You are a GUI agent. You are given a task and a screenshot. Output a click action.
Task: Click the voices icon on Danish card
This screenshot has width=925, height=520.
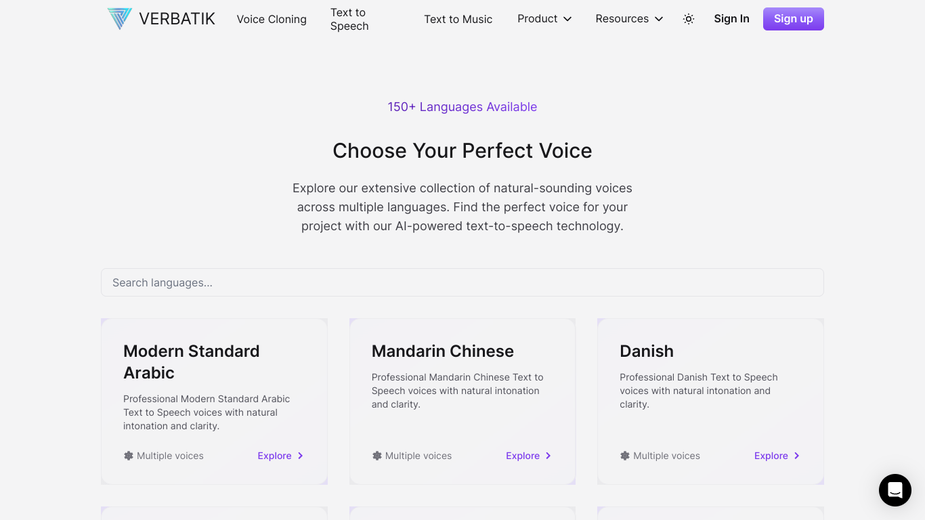(x=625, y=456)
